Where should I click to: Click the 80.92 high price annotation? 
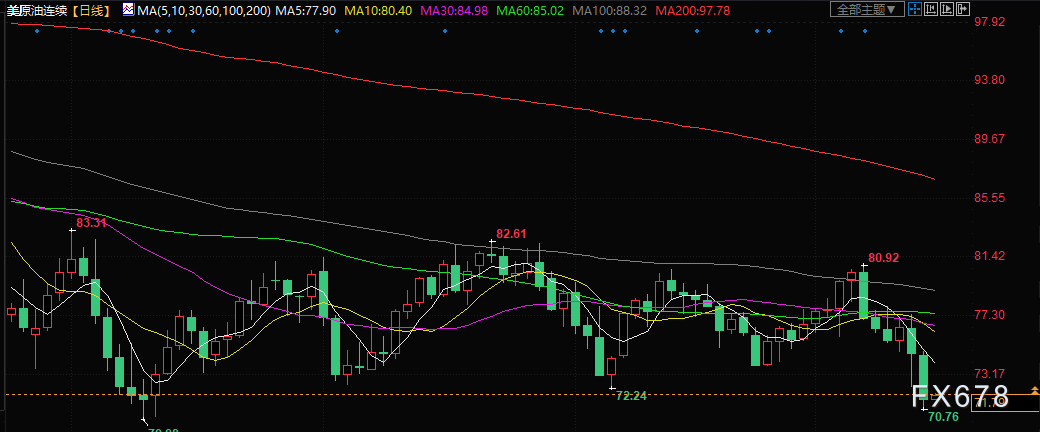coord(883,258)
